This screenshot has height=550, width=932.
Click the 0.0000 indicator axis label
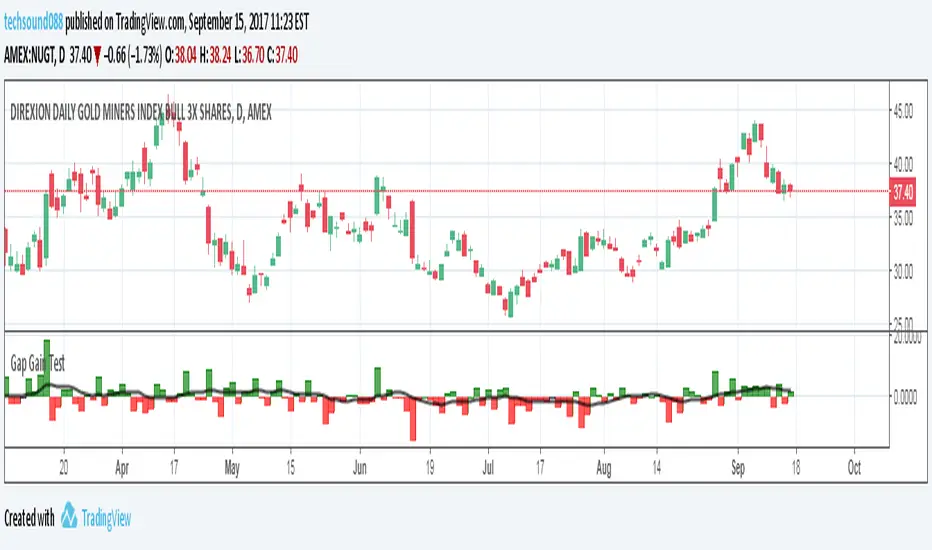coord(905,398)
